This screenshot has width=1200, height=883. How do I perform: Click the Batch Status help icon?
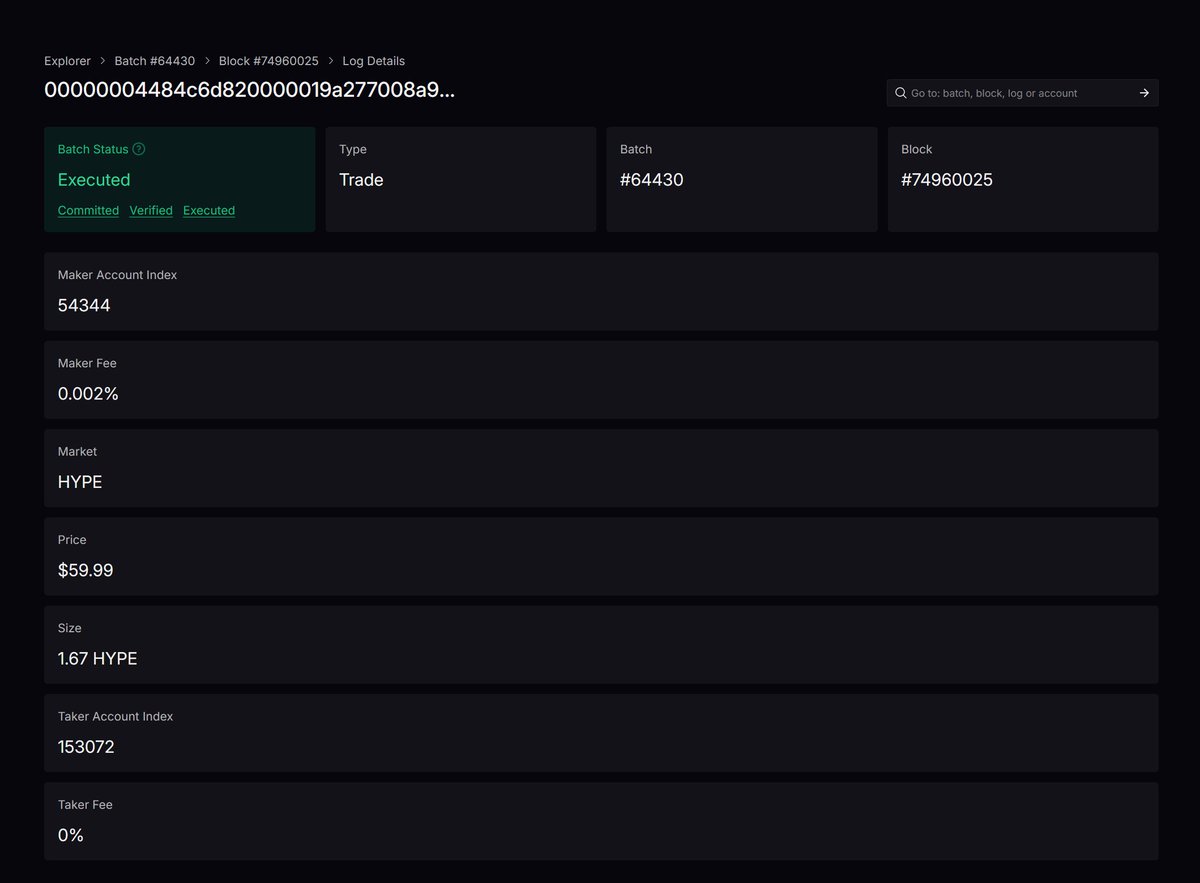coord(139,149)
